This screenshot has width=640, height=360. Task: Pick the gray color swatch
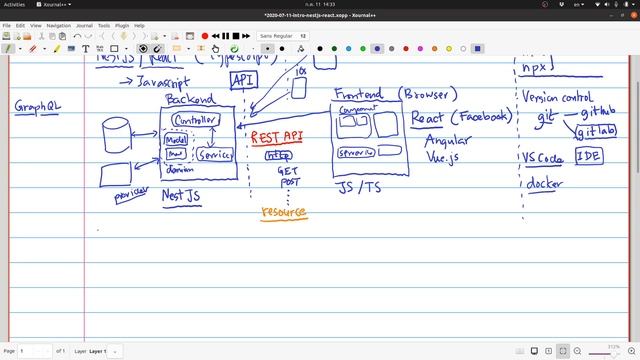click(391, 49)
